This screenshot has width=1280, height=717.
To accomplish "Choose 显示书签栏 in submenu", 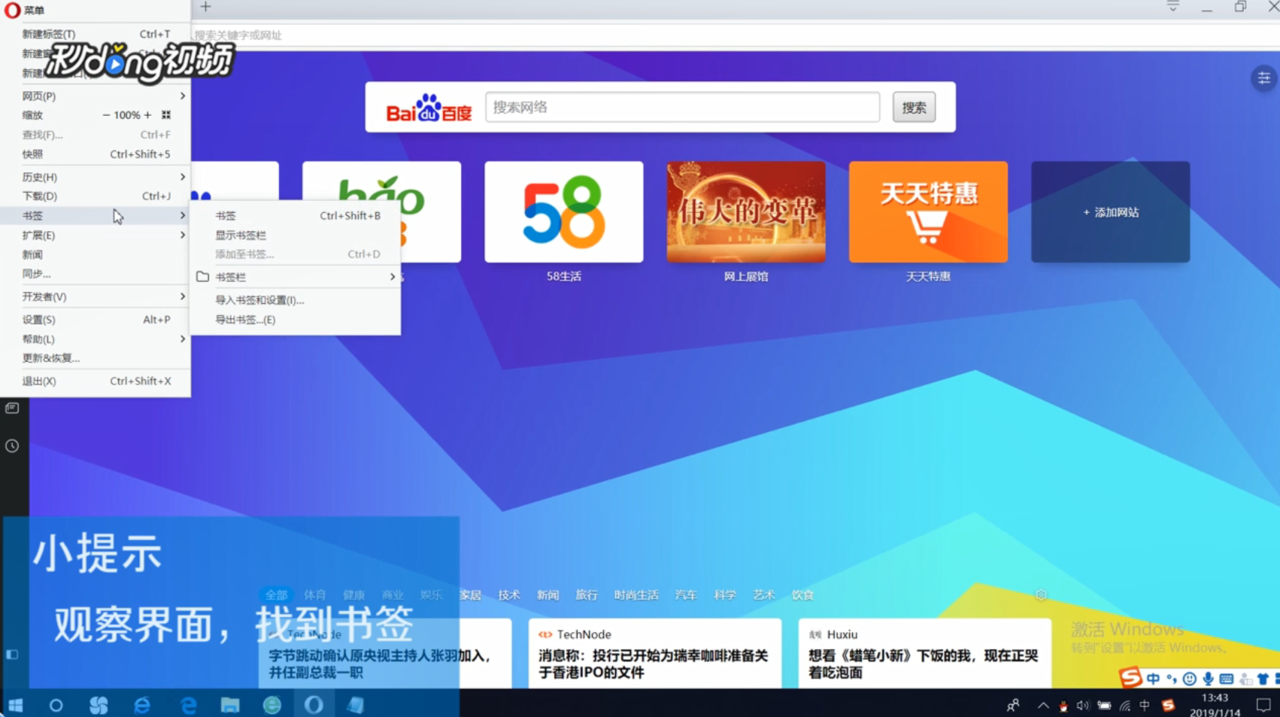I will (x=296, y=235).
